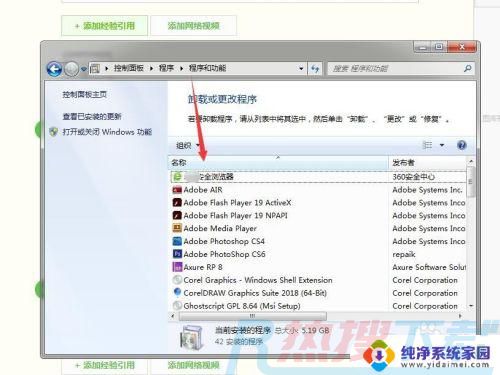Select the 安全浏览器 program row
The width and height of the screenshot is (500, 375).
click(318, 177)
